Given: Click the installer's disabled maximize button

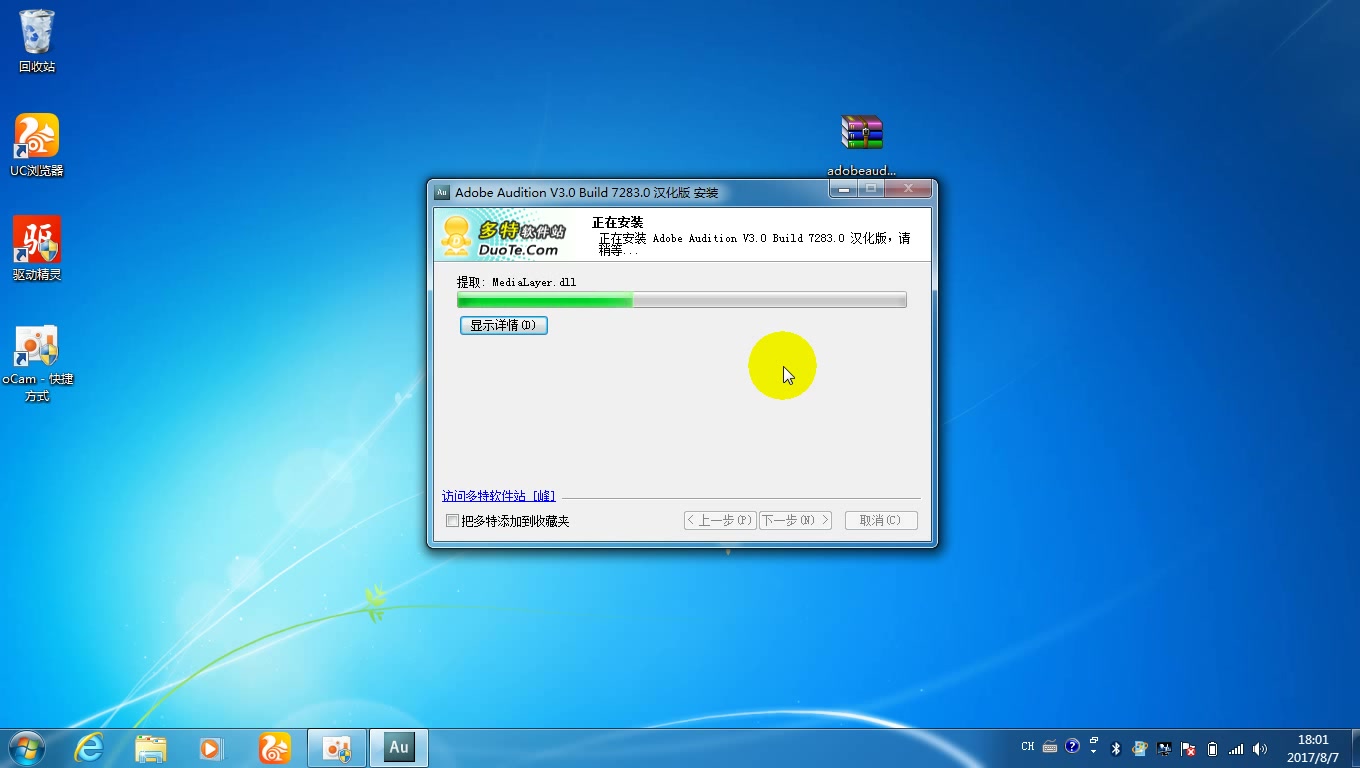Looking at the screenshot, I should tap(871, 189).
